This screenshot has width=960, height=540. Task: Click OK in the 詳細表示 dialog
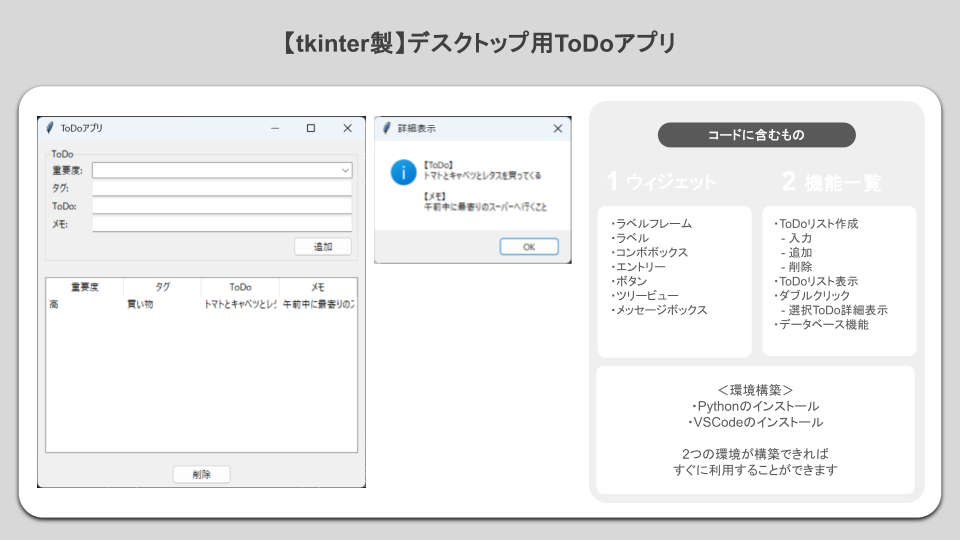529,247
